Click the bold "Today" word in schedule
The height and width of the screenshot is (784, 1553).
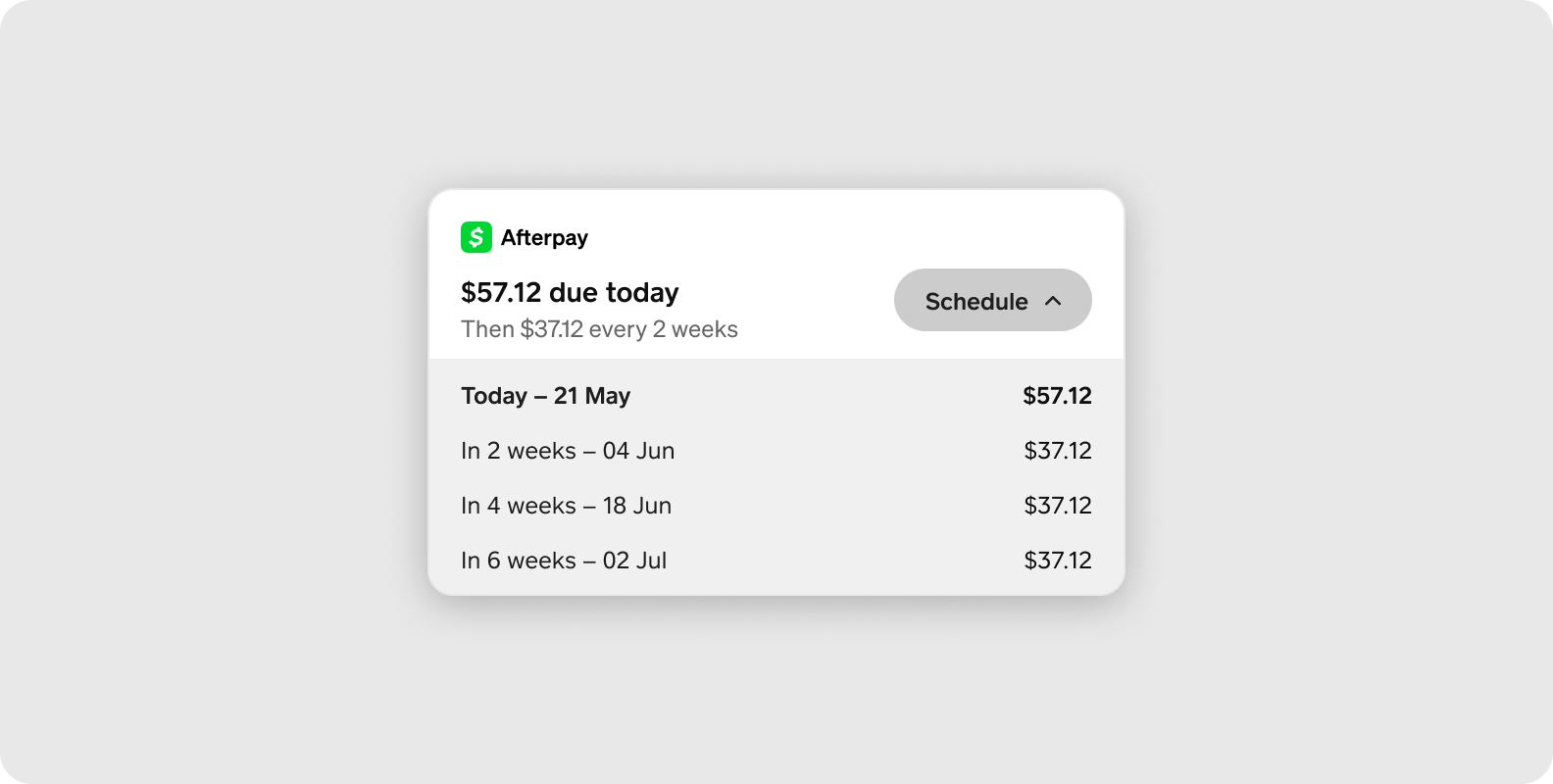[494, 396]
